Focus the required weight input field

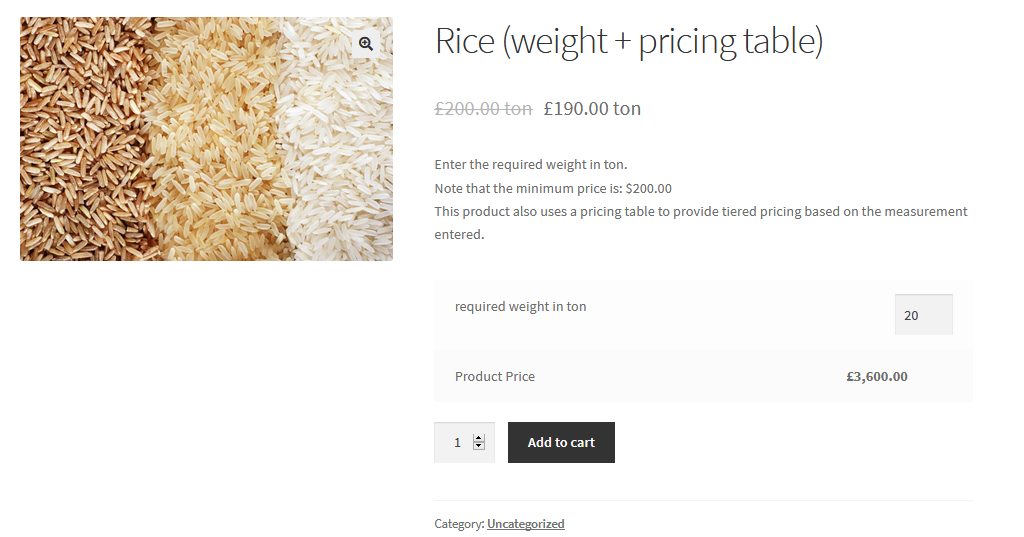pos(923,315)
